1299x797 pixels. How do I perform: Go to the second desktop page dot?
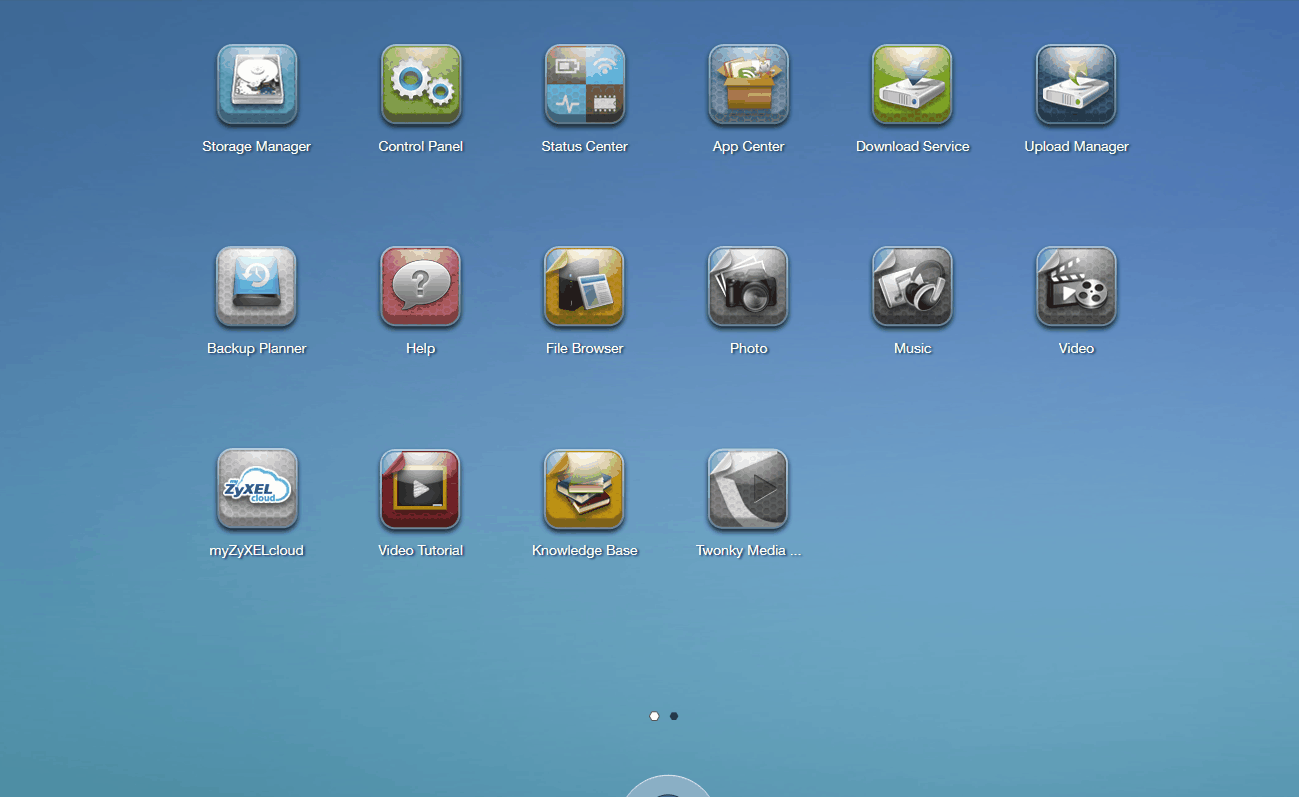point(674,716)
